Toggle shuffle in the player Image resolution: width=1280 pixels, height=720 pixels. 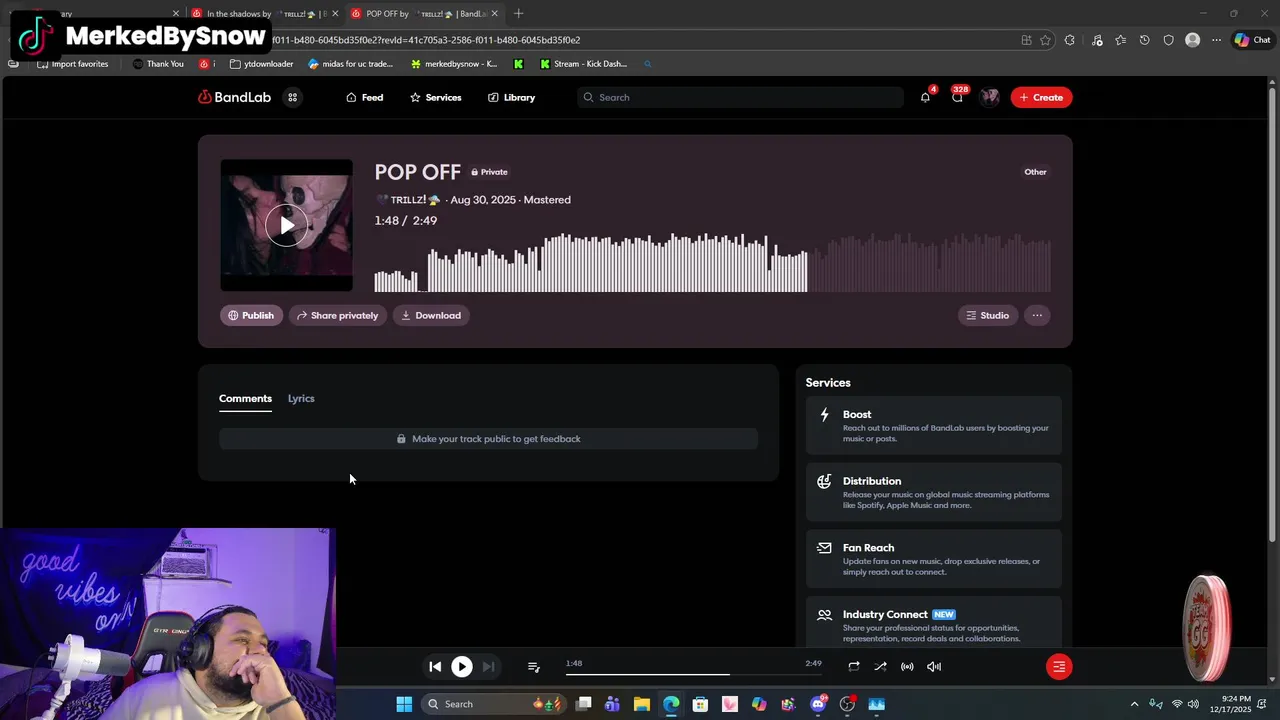tap(880, 667)
